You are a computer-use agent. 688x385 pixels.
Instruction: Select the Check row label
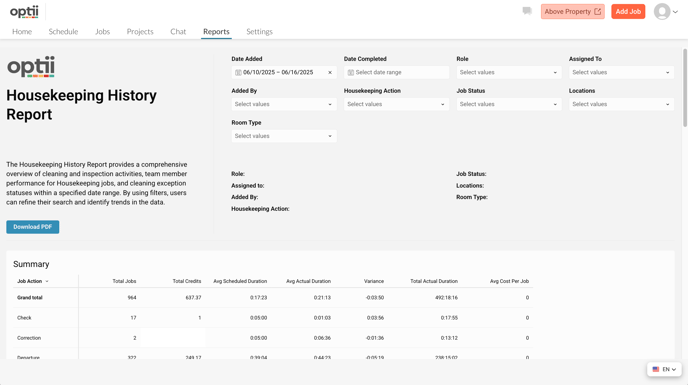coord(24,318)
